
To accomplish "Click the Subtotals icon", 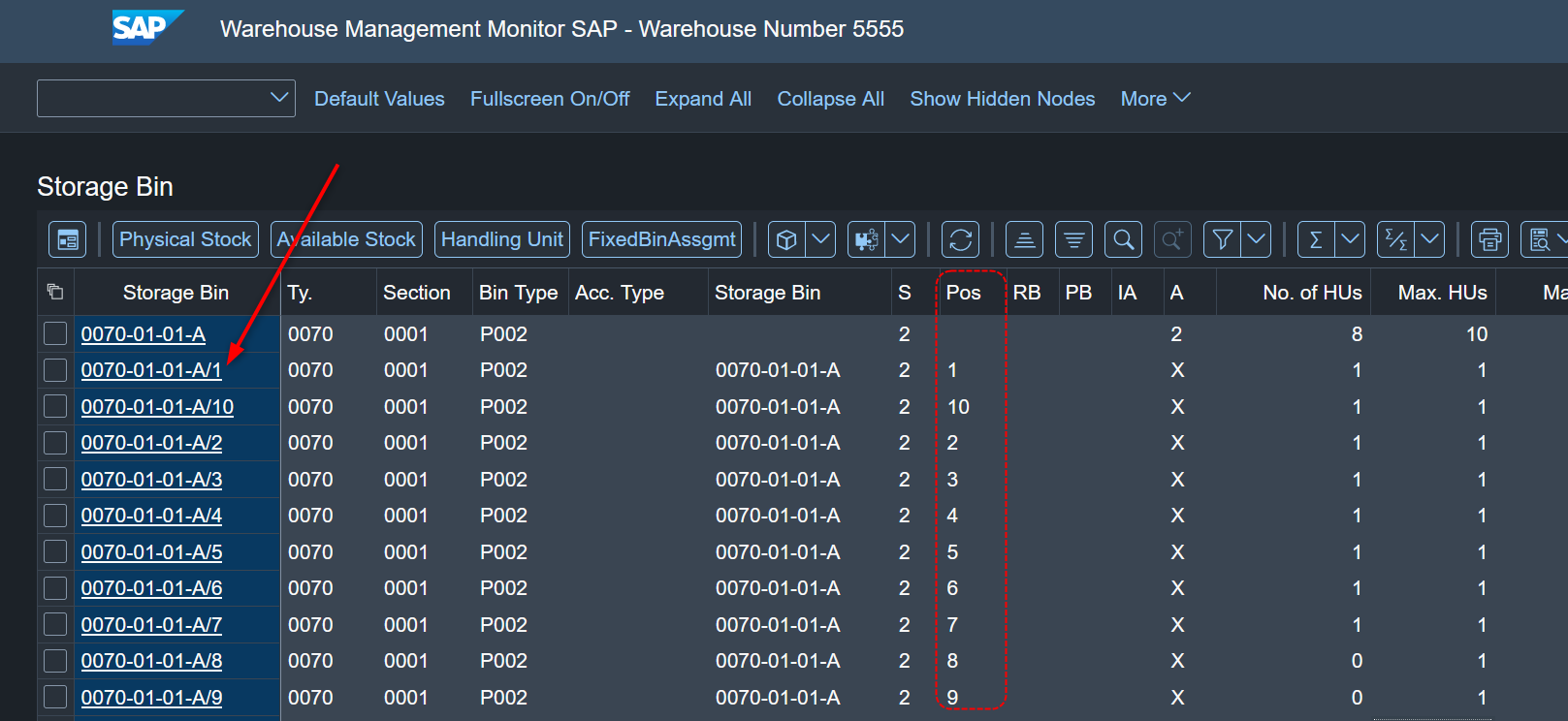I will (1396, 239).
